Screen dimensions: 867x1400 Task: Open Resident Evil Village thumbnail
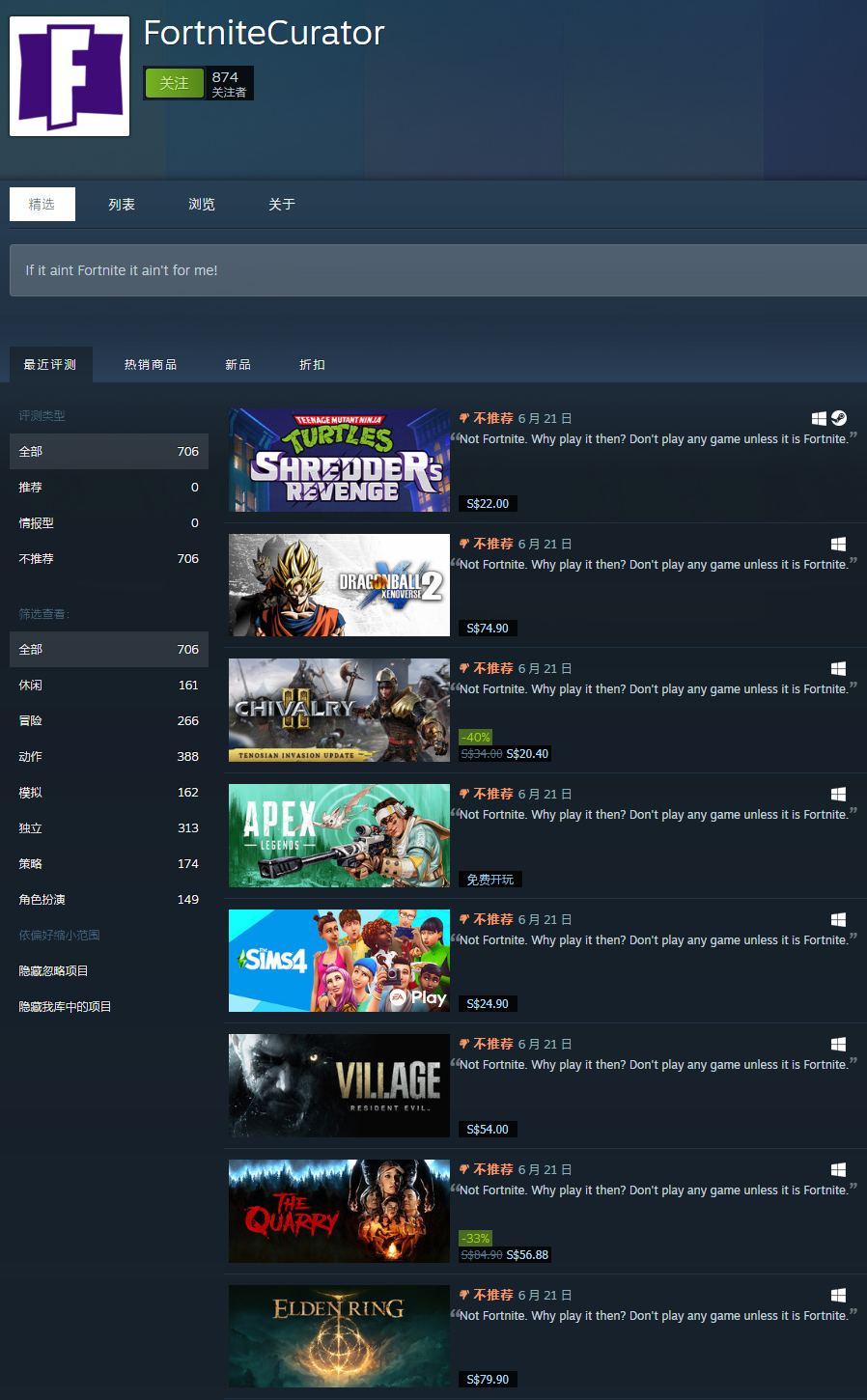click(339, 1085)
